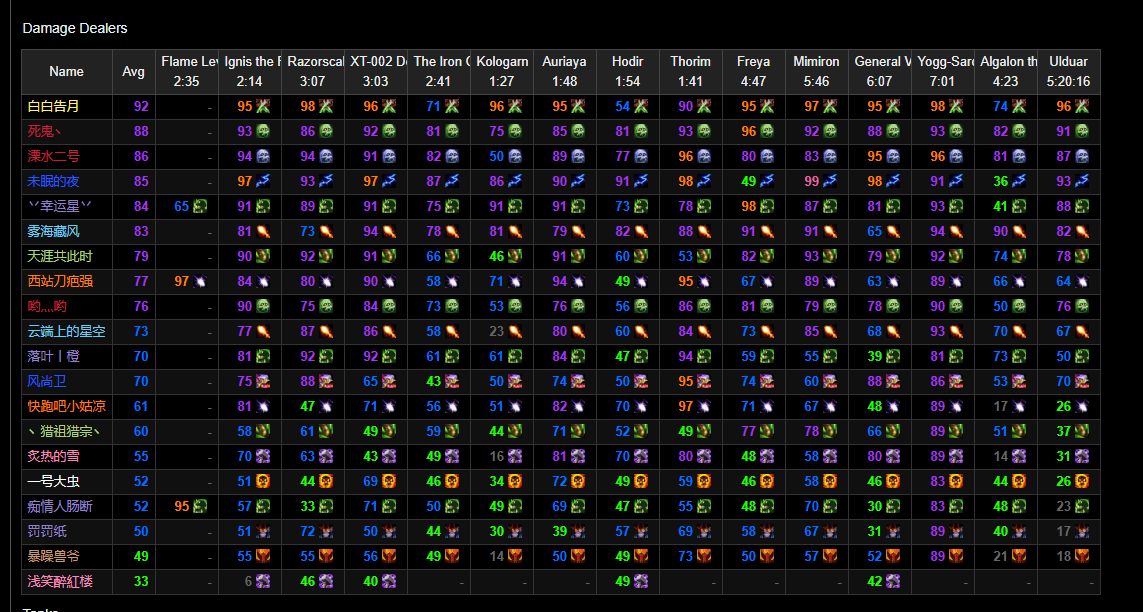Click the skull icon next to 死鬼丶 Razorscale 86
1143x612 pixels.
point(326,132)
